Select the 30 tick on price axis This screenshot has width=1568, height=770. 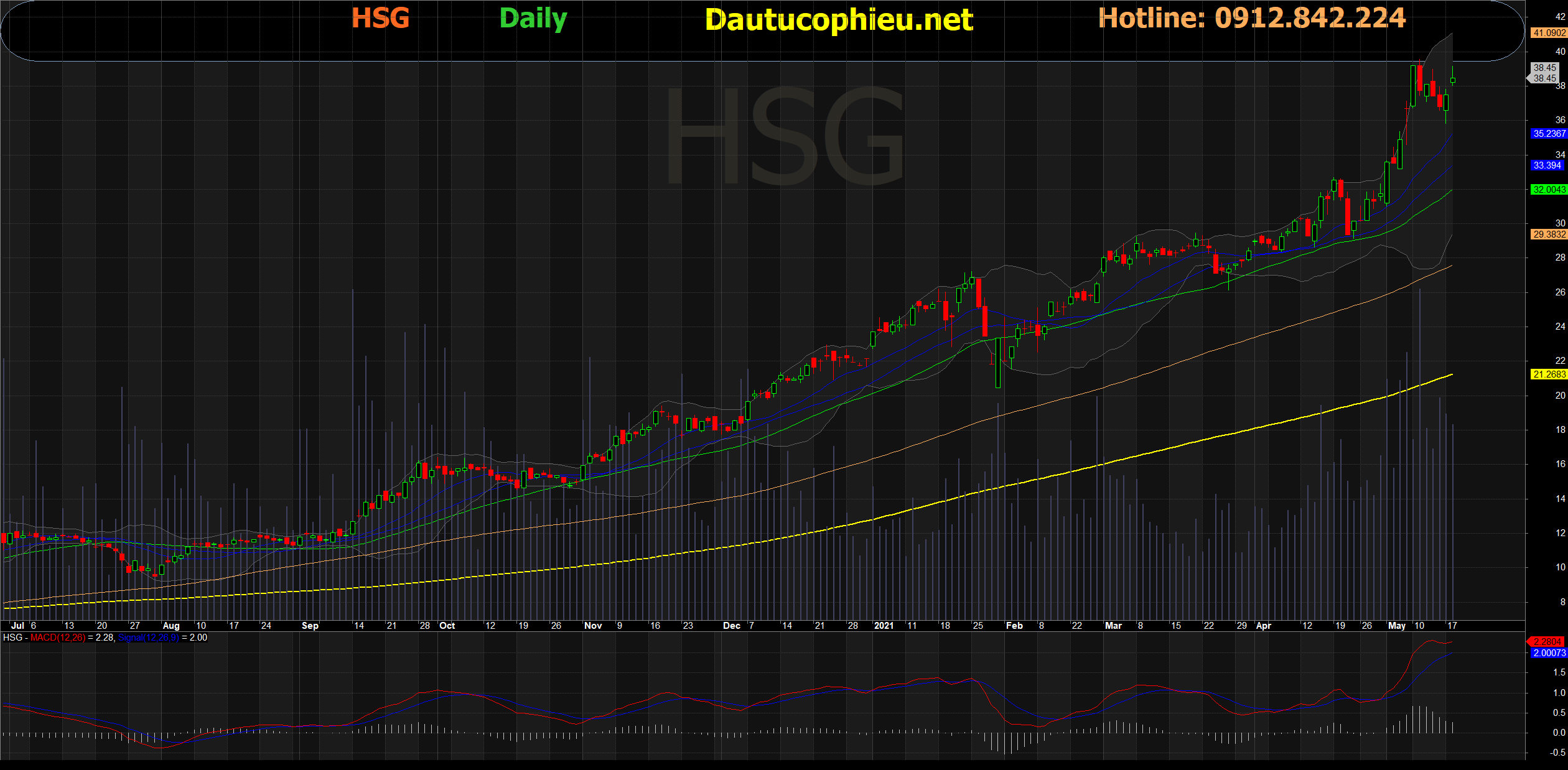coord(1560,223)
